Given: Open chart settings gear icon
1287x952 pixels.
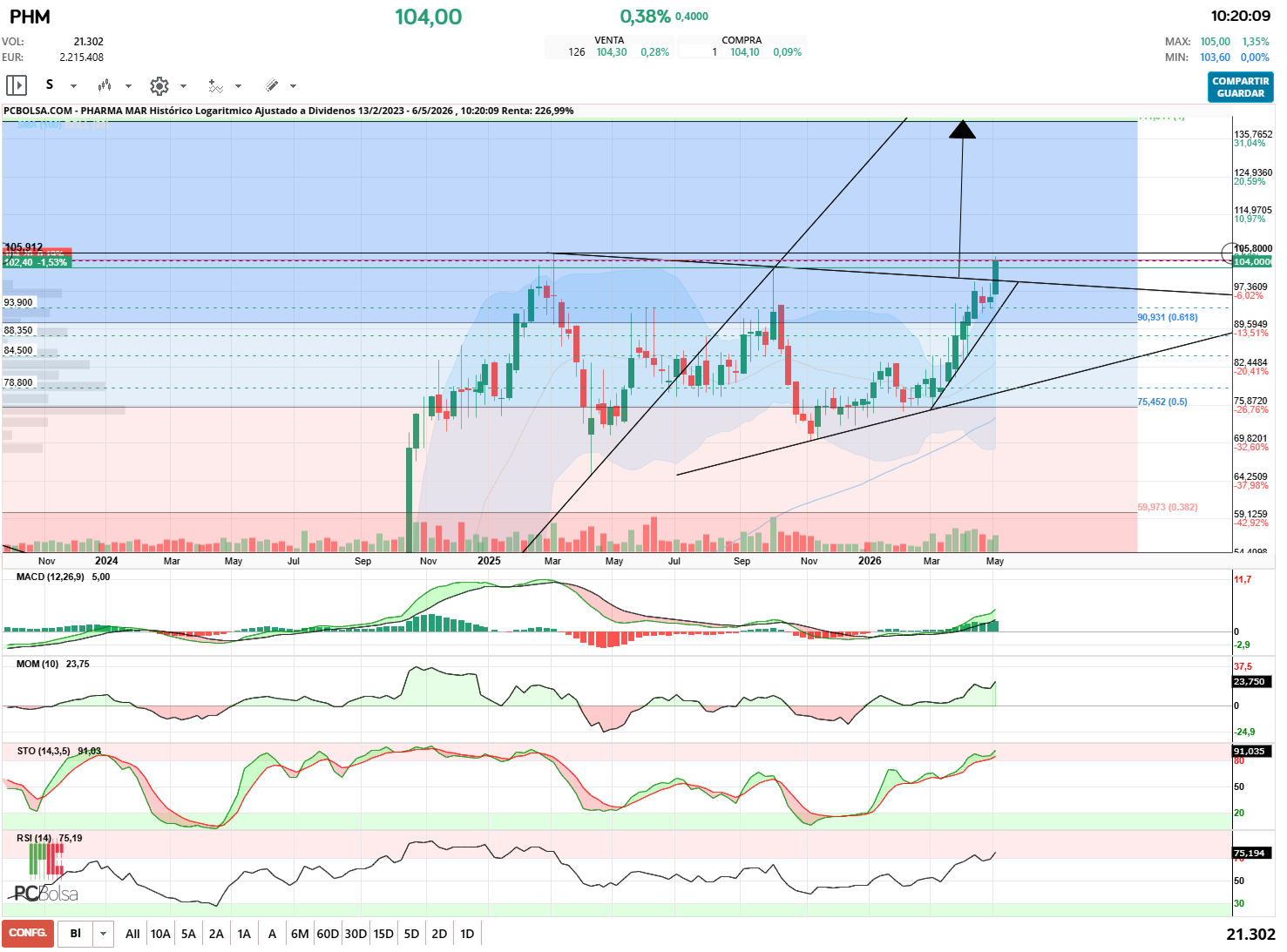Looking at the screenshot, I should [x=159, y=85].
